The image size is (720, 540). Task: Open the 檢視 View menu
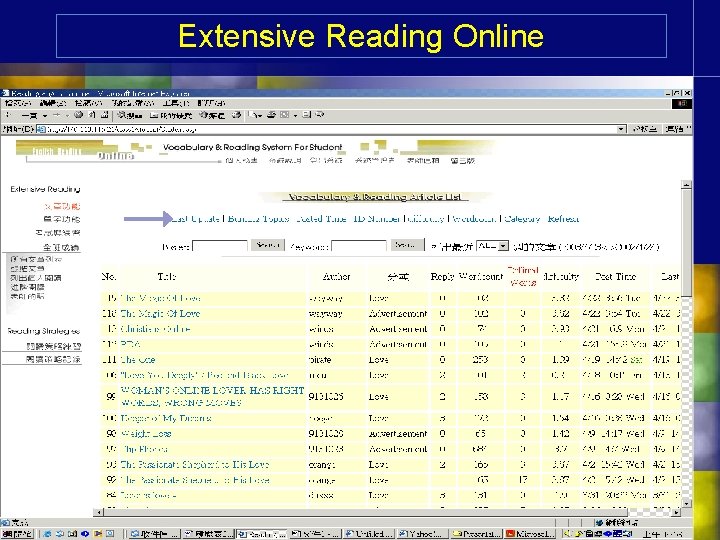88,103
